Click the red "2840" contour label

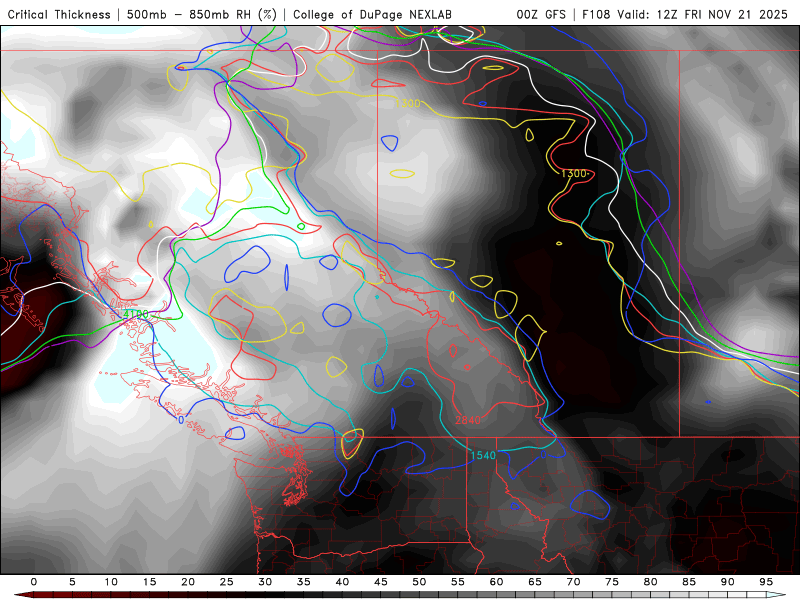pyautogui.click(x=468, y=420)
